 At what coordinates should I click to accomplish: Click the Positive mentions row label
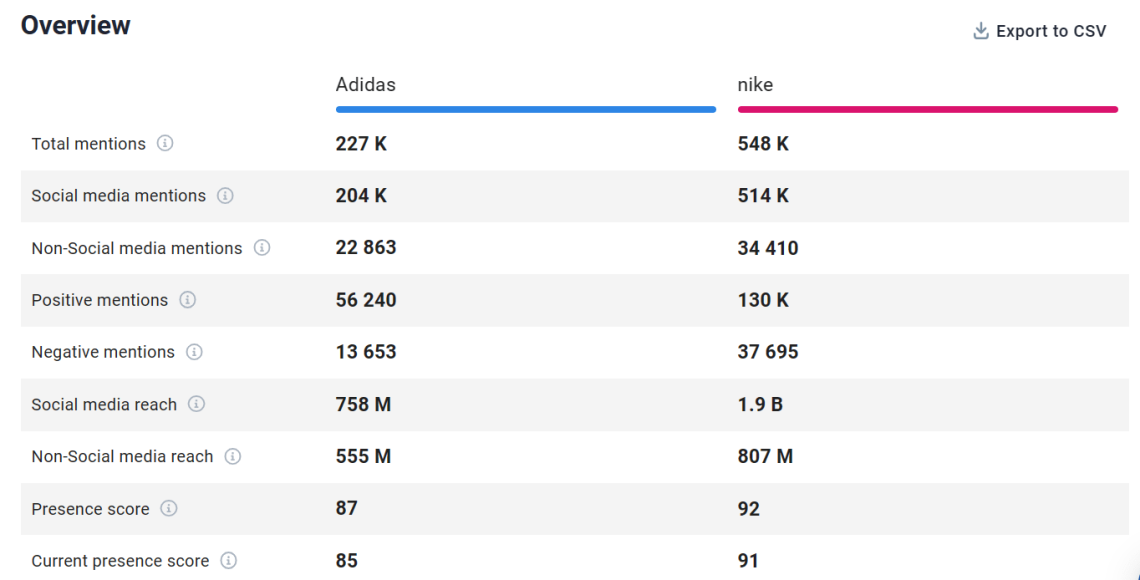tap(100, 300)
